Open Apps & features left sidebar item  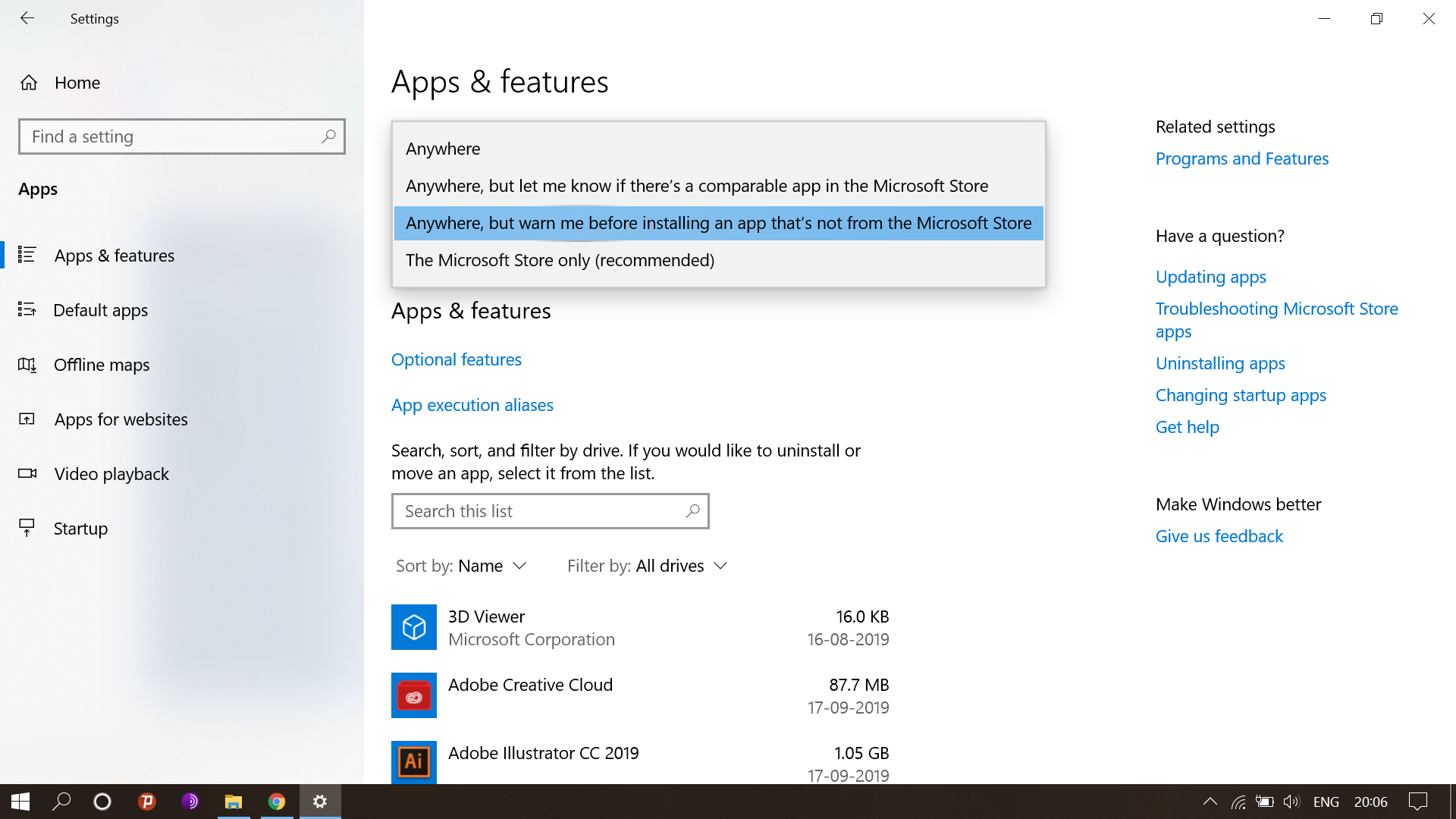[x=114, y=255]
